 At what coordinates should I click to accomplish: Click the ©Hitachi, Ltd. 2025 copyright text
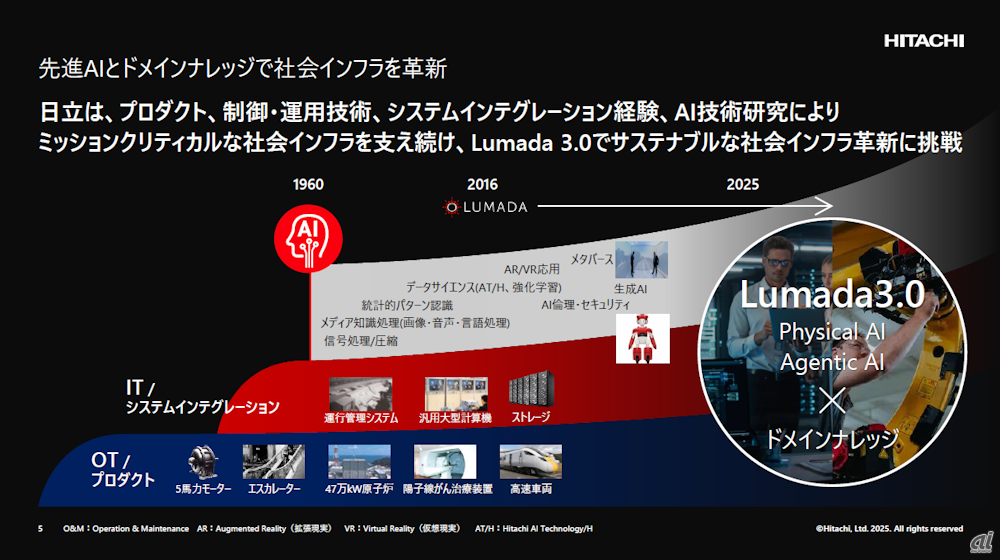coord(889,529)
